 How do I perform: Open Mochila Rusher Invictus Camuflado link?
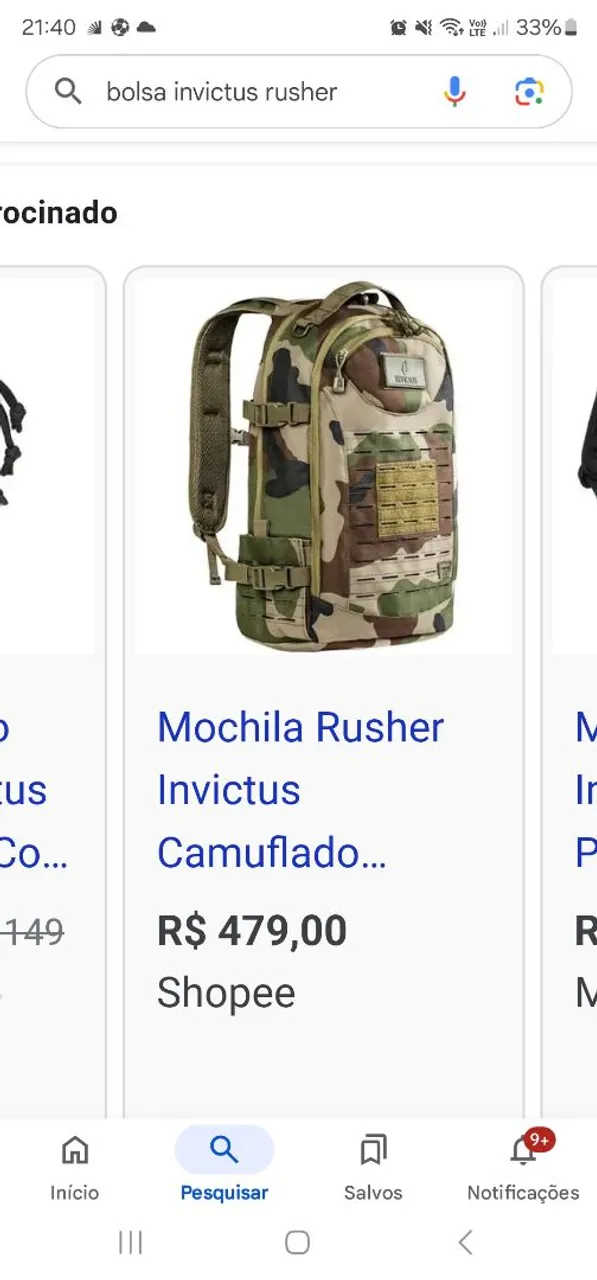tap(300, 790)
